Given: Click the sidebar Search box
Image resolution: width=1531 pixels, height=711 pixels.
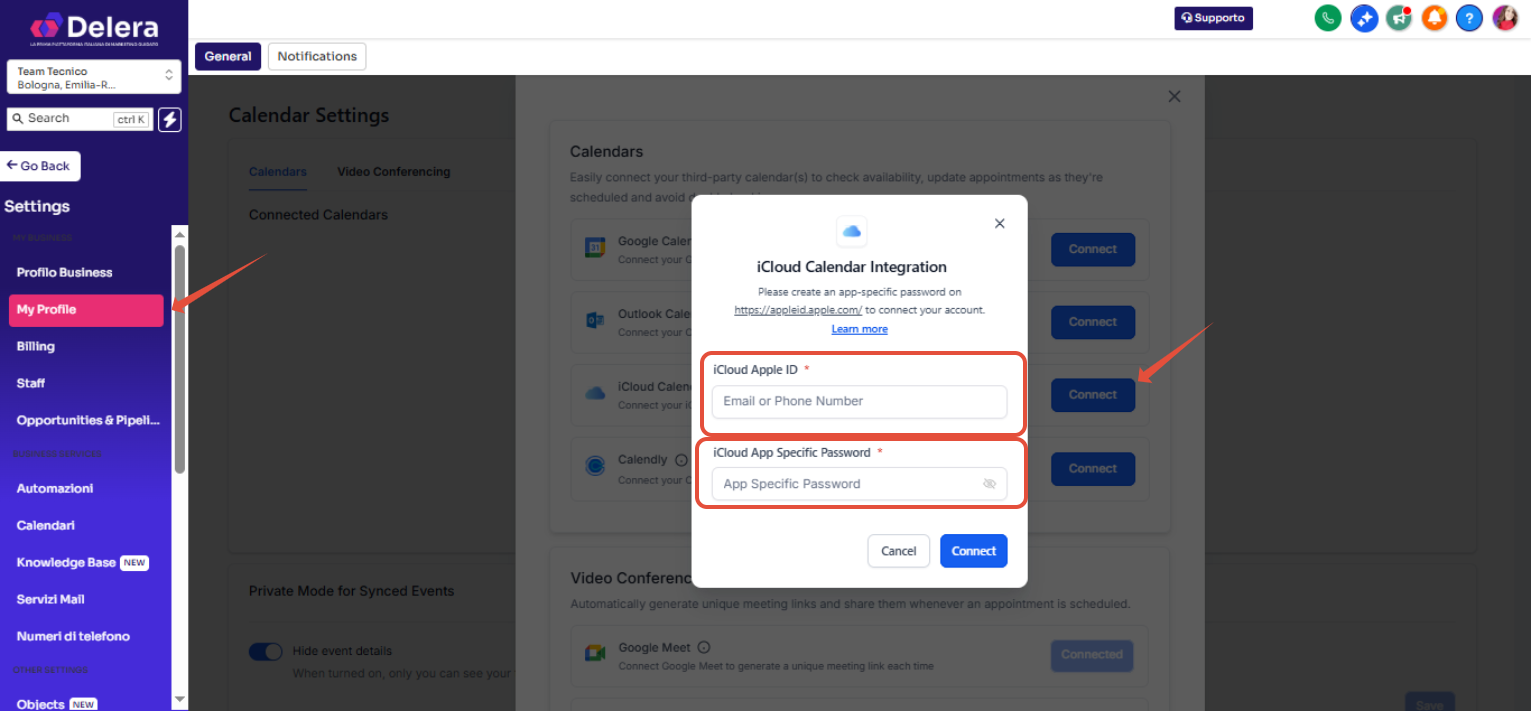Looking at the screenshot, I should [x=80, y=119].
